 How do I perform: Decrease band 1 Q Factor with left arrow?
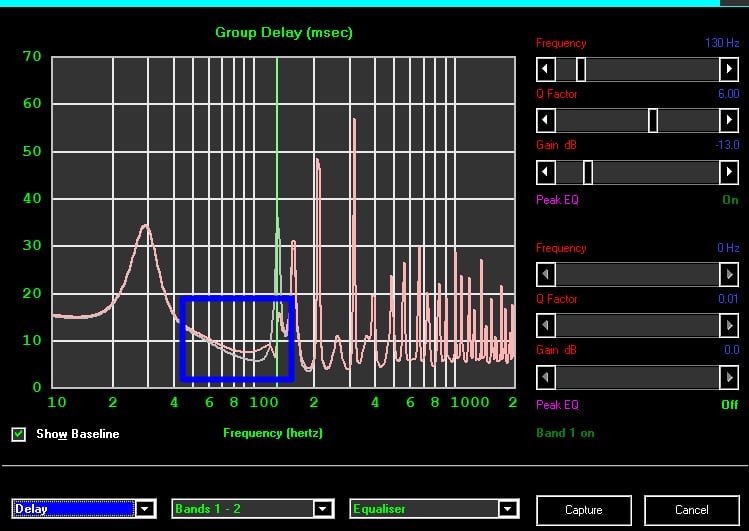point(546,120)
